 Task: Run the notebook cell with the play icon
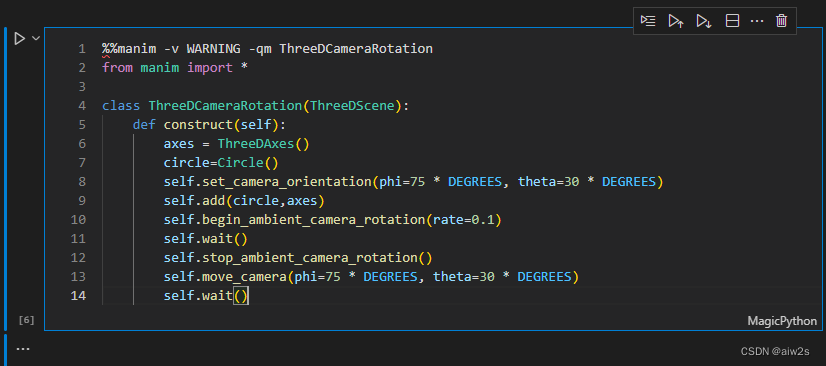pyautogui.click(x=19, y=38)
